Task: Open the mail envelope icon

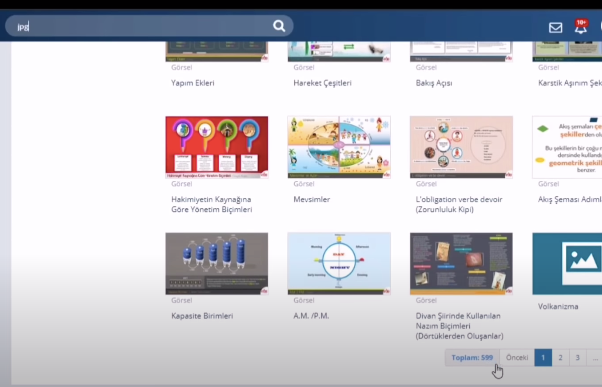Action: point(556,28)
